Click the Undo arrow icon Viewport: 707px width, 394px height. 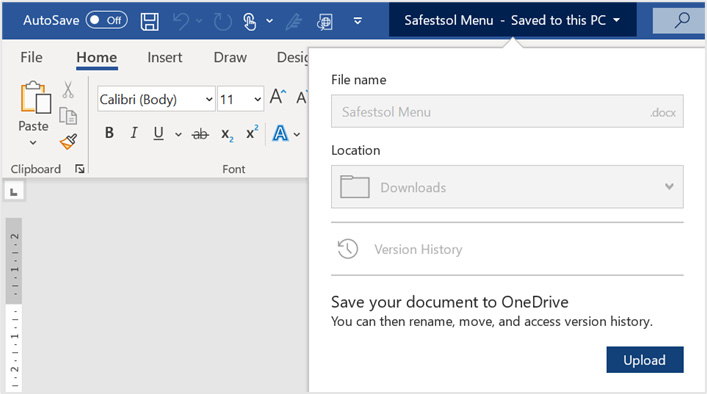[x=181, y=21]
